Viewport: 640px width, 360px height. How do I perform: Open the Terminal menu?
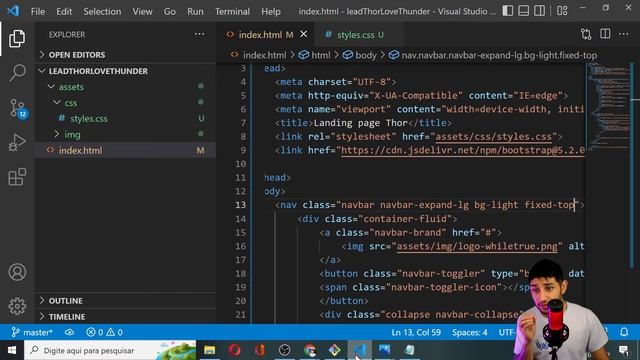tap(232, 11)
